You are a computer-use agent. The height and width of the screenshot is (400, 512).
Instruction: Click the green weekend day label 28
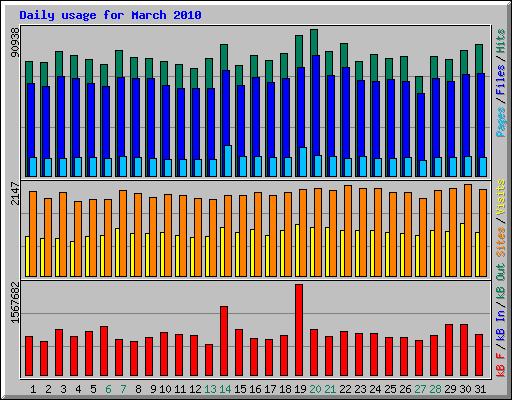(435, 389)
